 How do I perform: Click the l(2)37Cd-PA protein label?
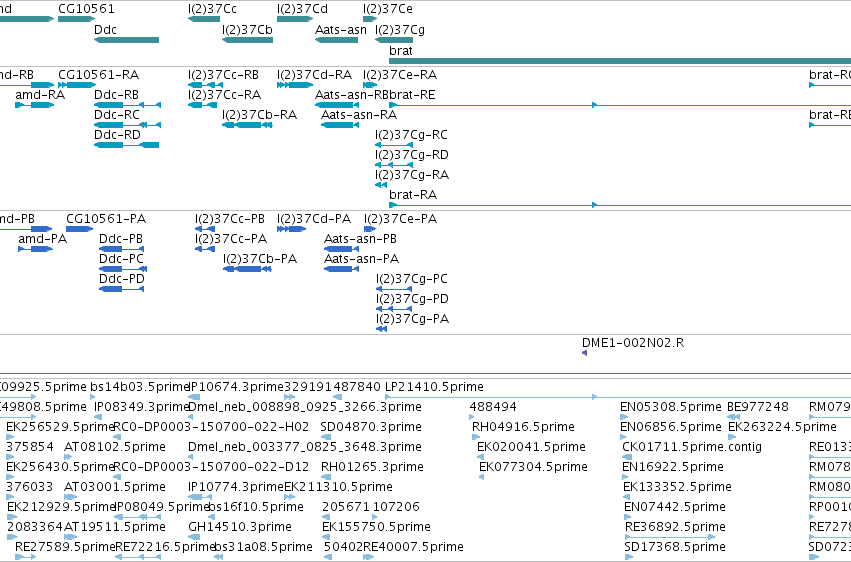[314, 219]
